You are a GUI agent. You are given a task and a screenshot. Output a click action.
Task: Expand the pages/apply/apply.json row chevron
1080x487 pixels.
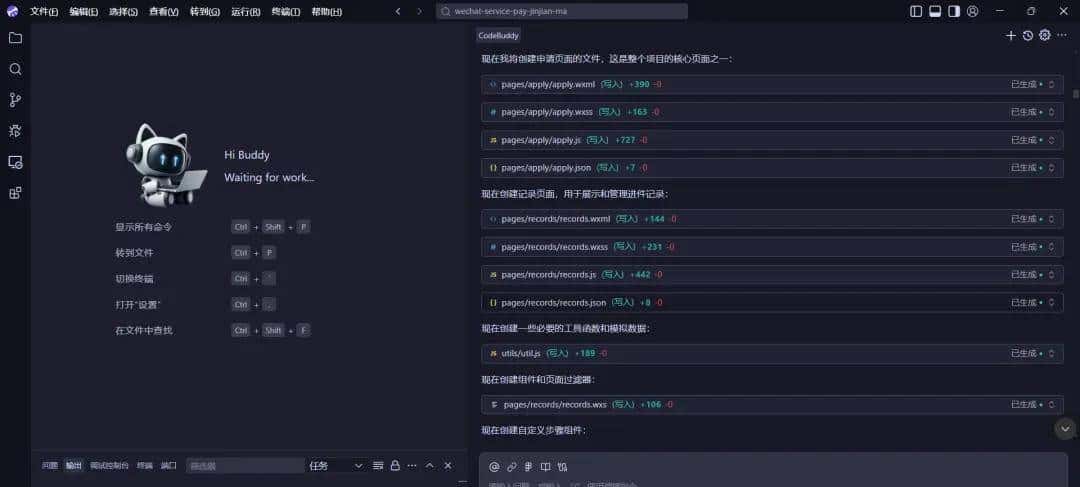(x=1051, y=167)
